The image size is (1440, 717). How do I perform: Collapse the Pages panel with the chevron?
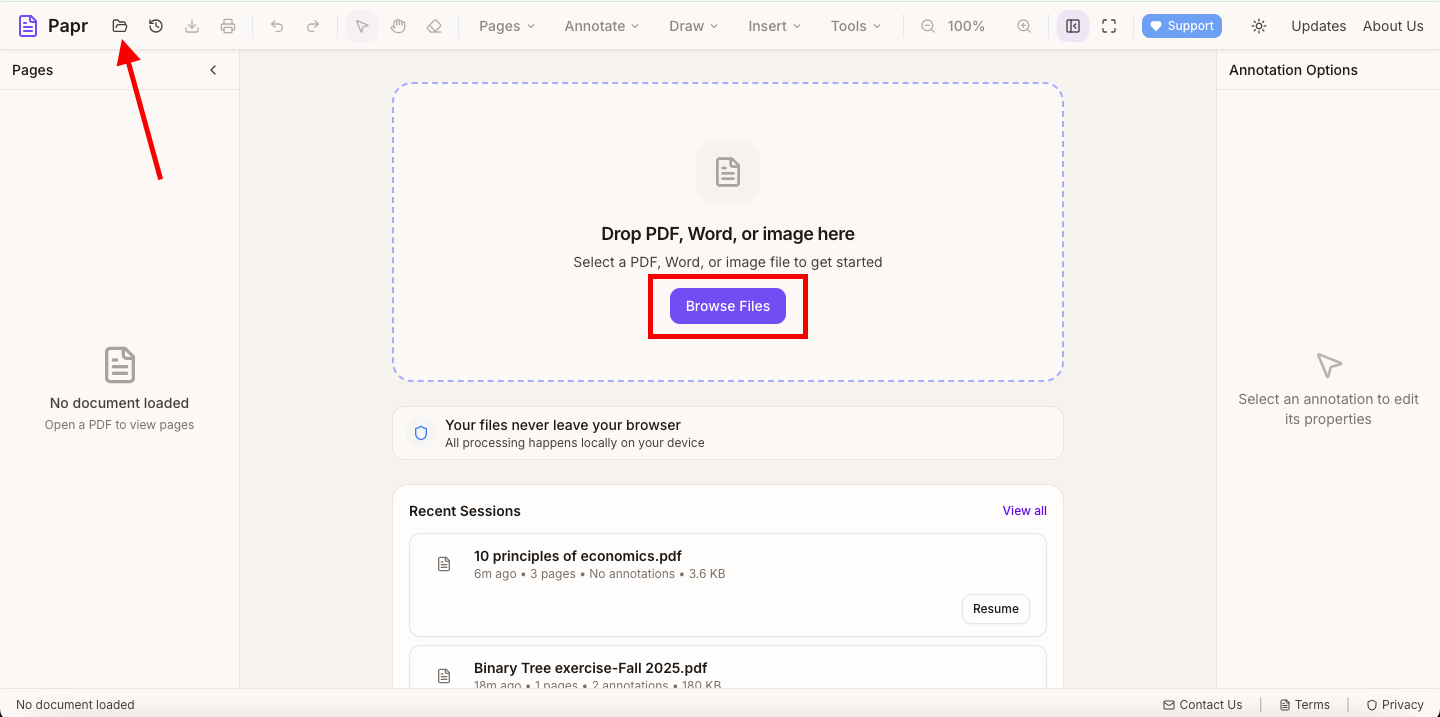[x=213, y=70]
